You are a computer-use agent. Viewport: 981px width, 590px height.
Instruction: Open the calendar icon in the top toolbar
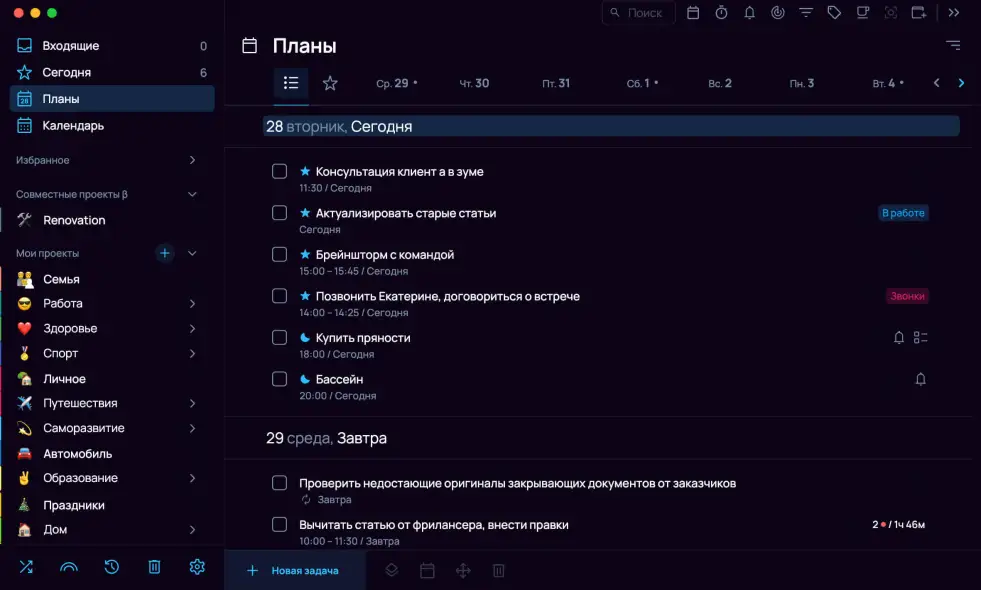(x=693, y=13)
